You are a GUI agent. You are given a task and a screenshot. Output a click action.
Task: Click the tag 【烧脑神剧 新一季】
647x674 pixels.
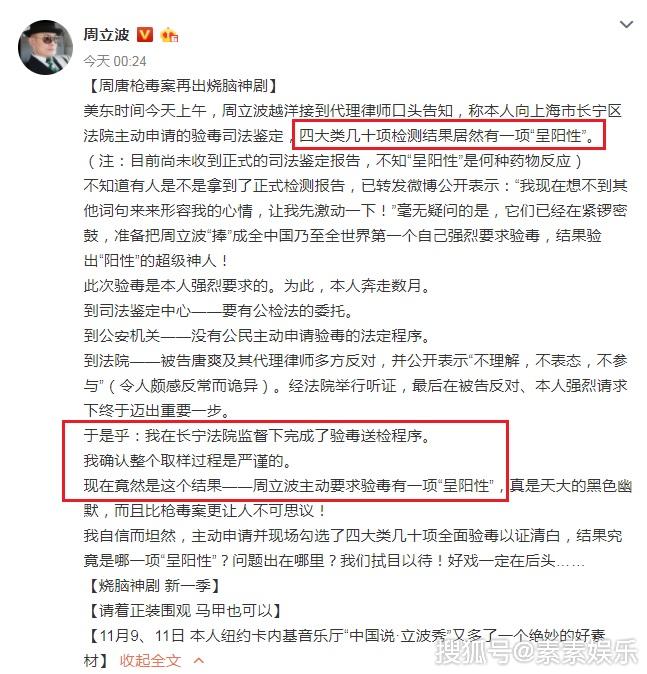click(x=155, y=585)
